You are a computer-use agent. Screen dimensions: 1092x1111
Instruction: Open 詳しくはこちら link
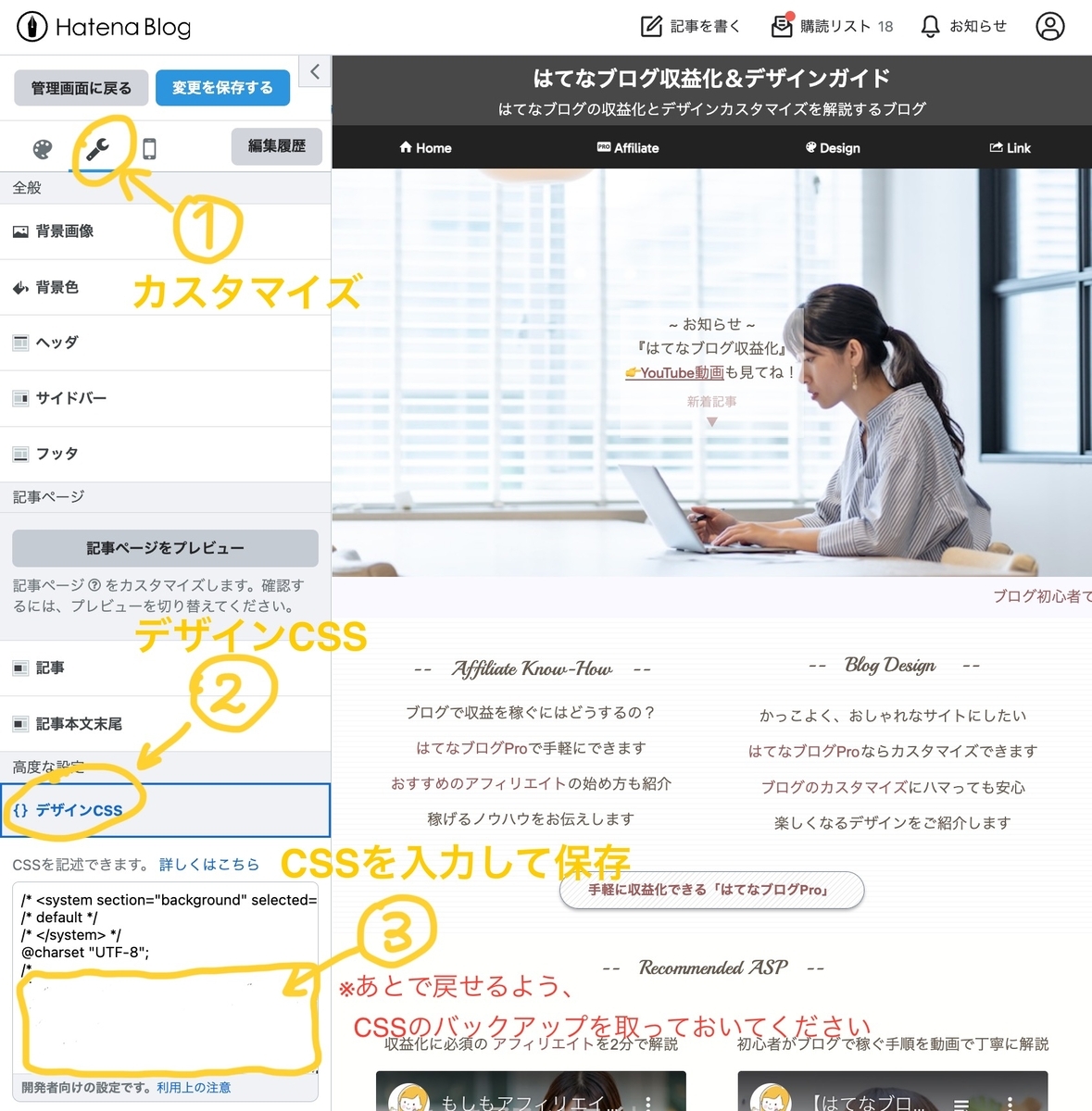208,865
